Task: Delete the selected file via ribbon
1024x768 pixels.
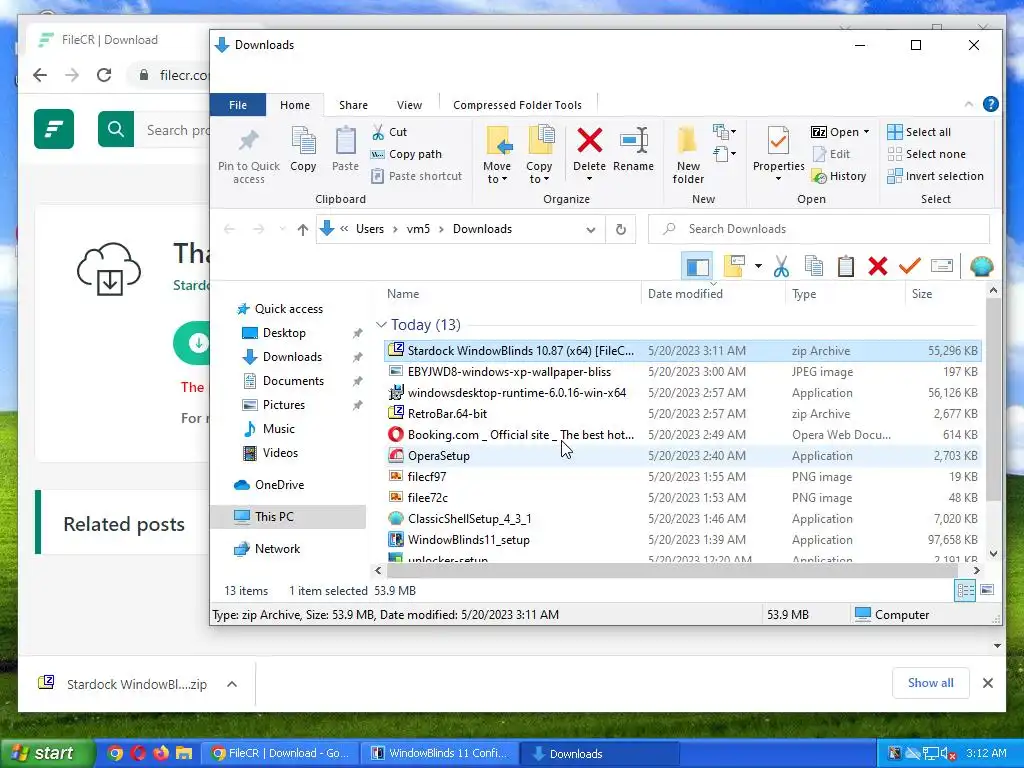Action: [589, 149]
